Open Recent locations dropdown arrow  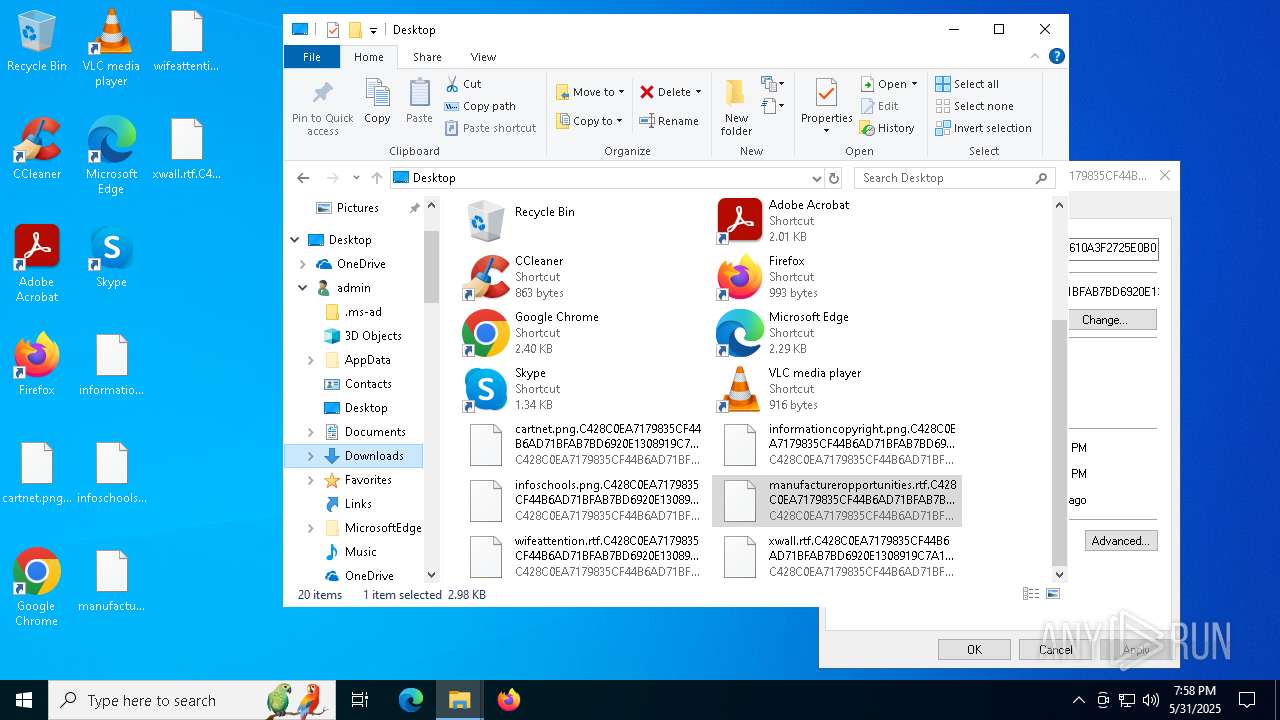pos(356,178)
